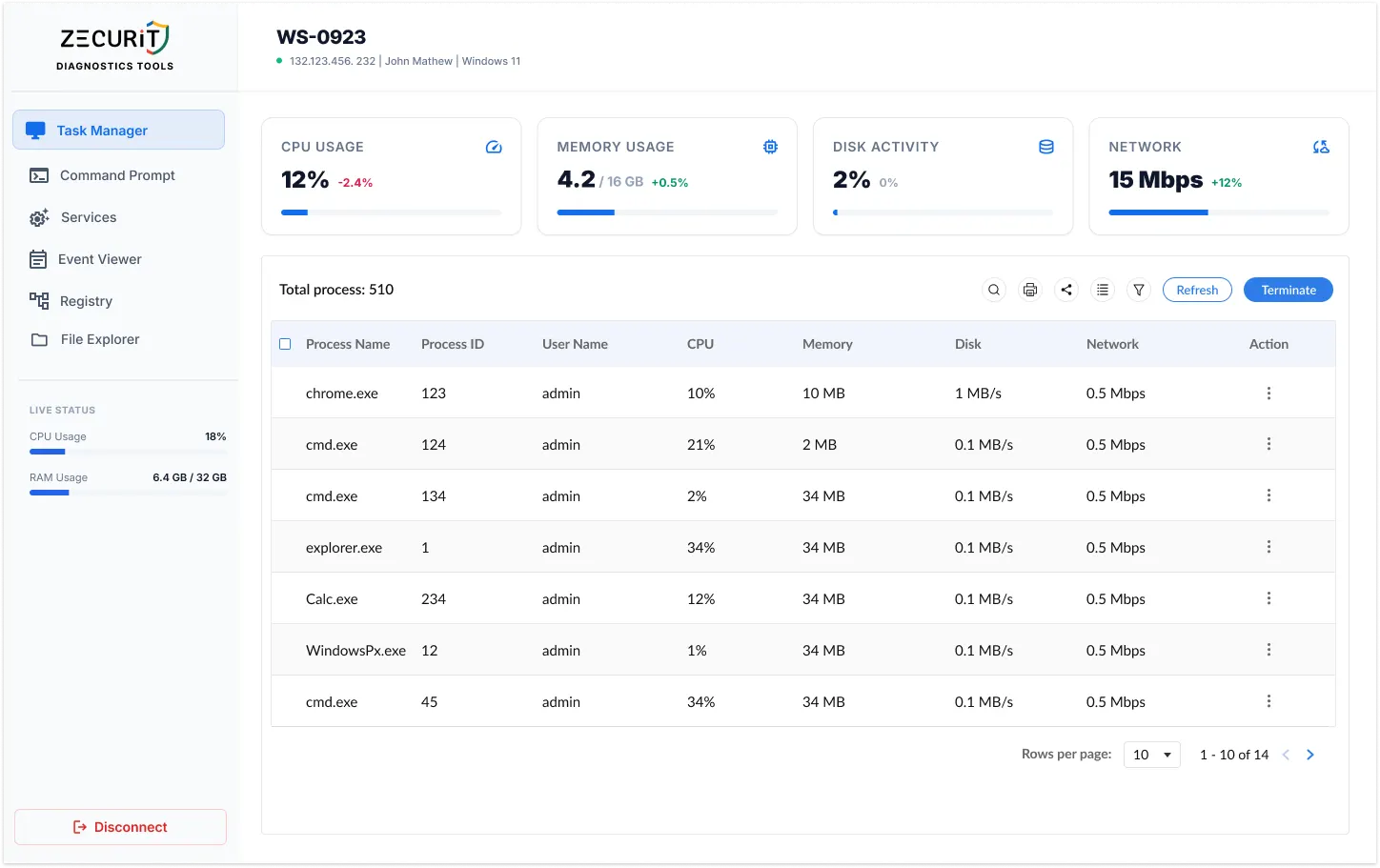
Task: Open action menu for WindowsPx.exe row
Action: (1268, 650)
